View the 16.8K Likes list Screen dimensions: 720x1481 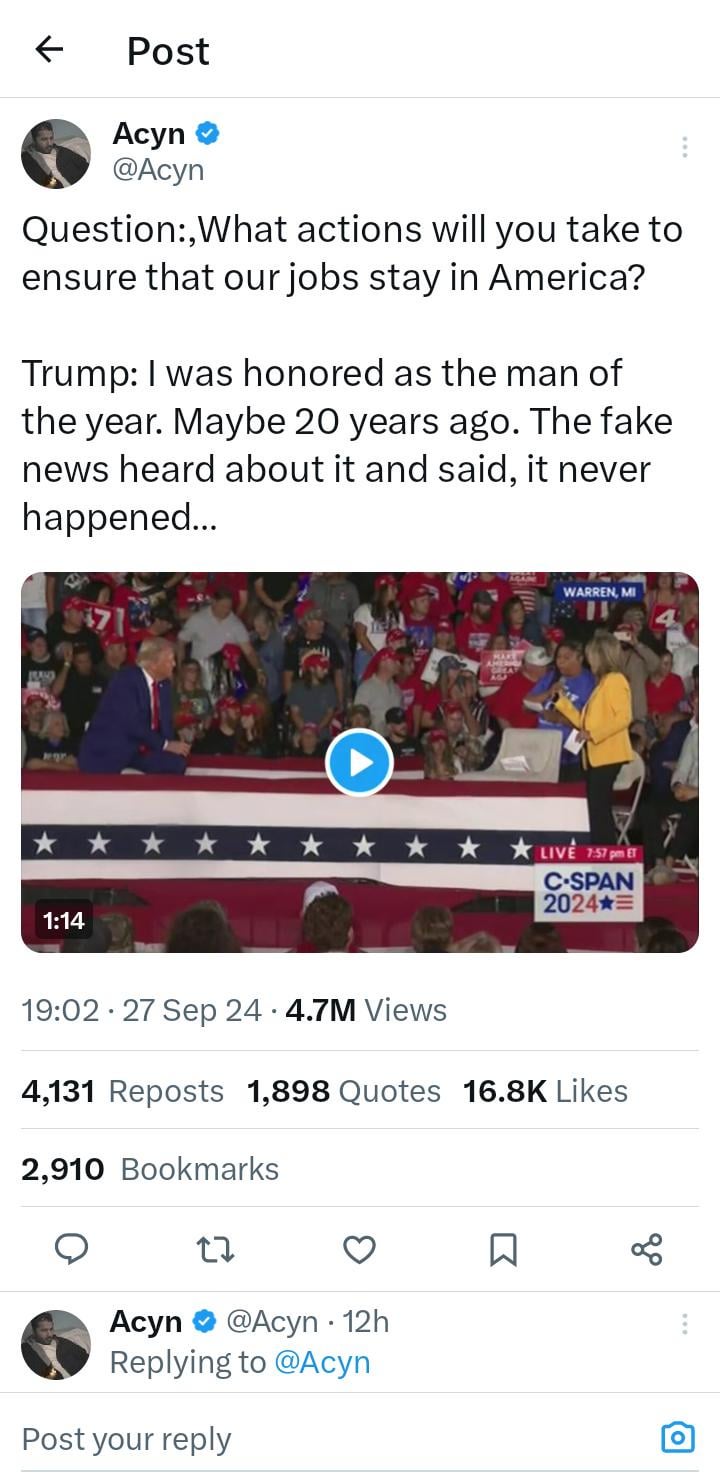[545, 1091]
